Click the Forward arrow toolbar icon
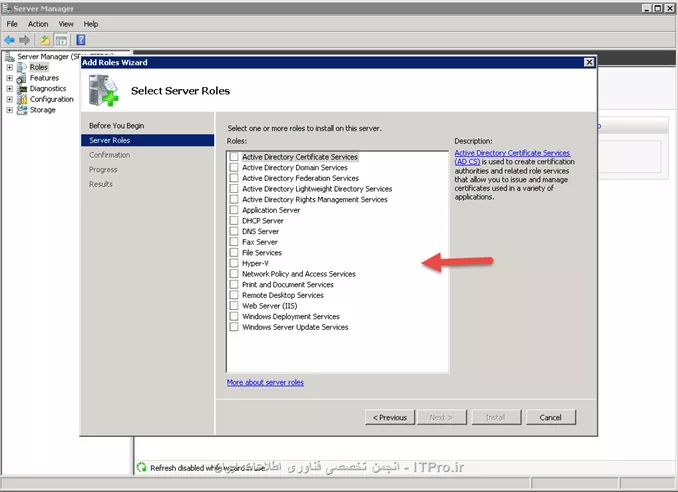This screenshot has height=492, width=678. point(25,40)
